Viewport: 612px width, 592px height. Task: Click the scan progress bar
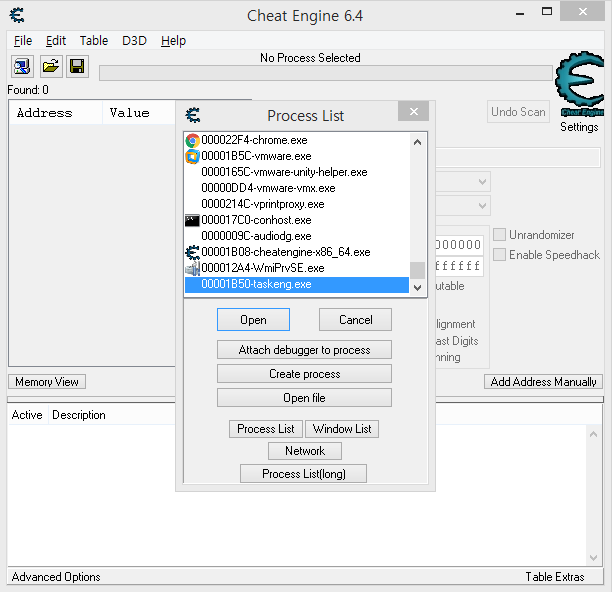(326, 73)
